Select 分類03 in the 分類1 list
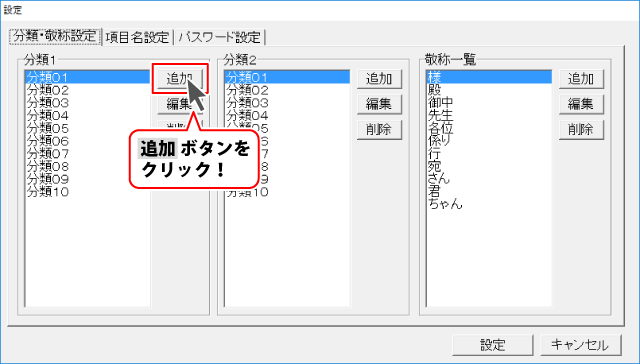 pyautogui.click(x=88, y=103)
